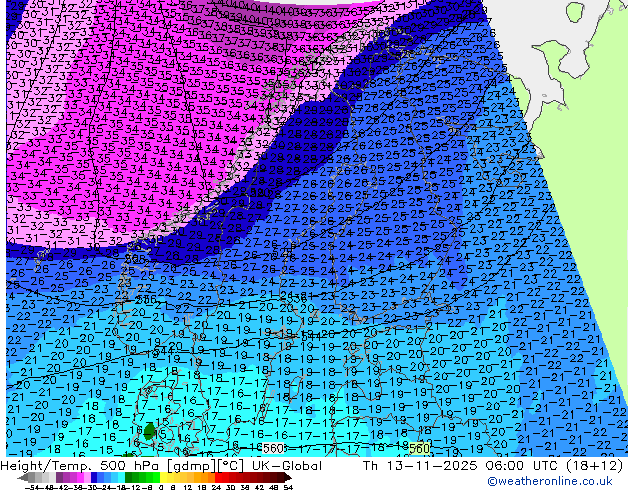Click the 'UK-Global' model label
Viewport: 634px width, 490px height.
coord(287,466)
